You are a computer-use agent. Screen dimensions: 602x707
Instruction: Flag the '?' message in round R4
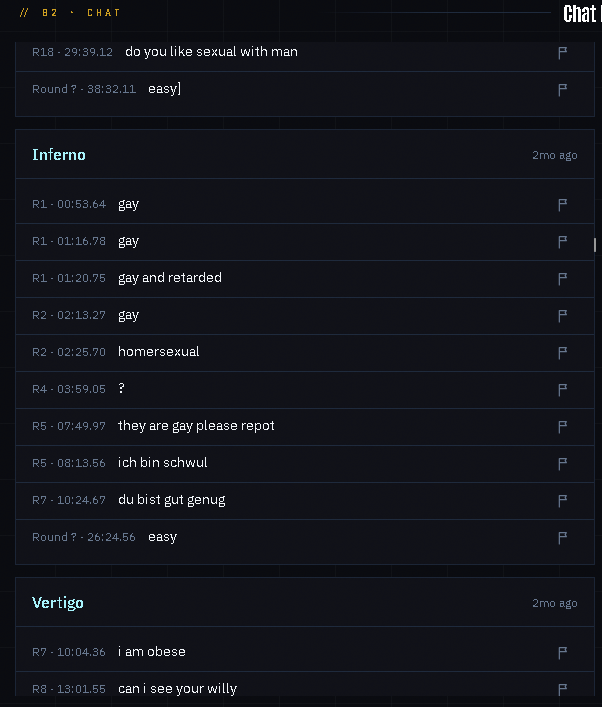click(x=562, y=390)
